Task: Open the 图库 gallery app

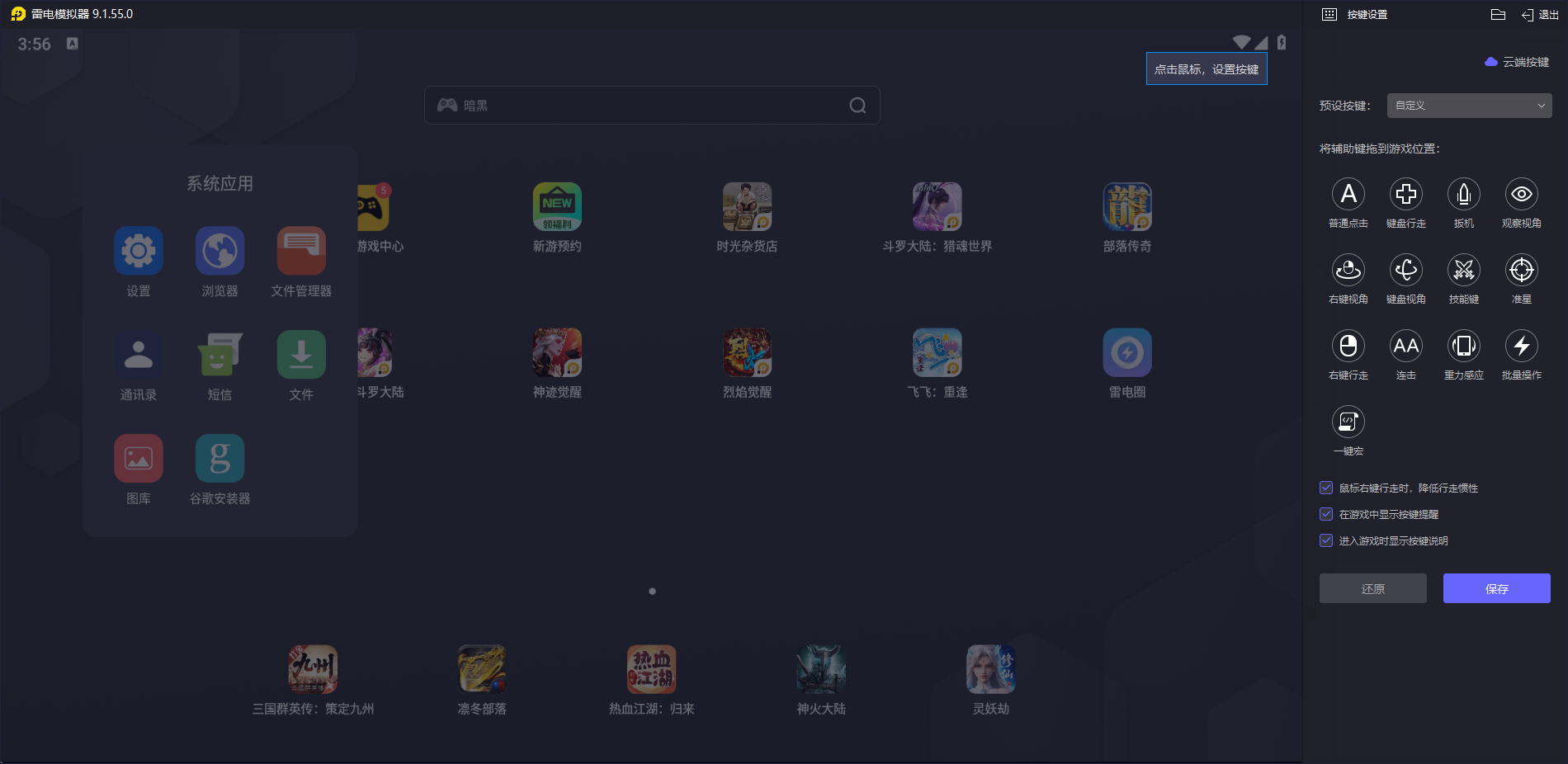Action: 139,459
